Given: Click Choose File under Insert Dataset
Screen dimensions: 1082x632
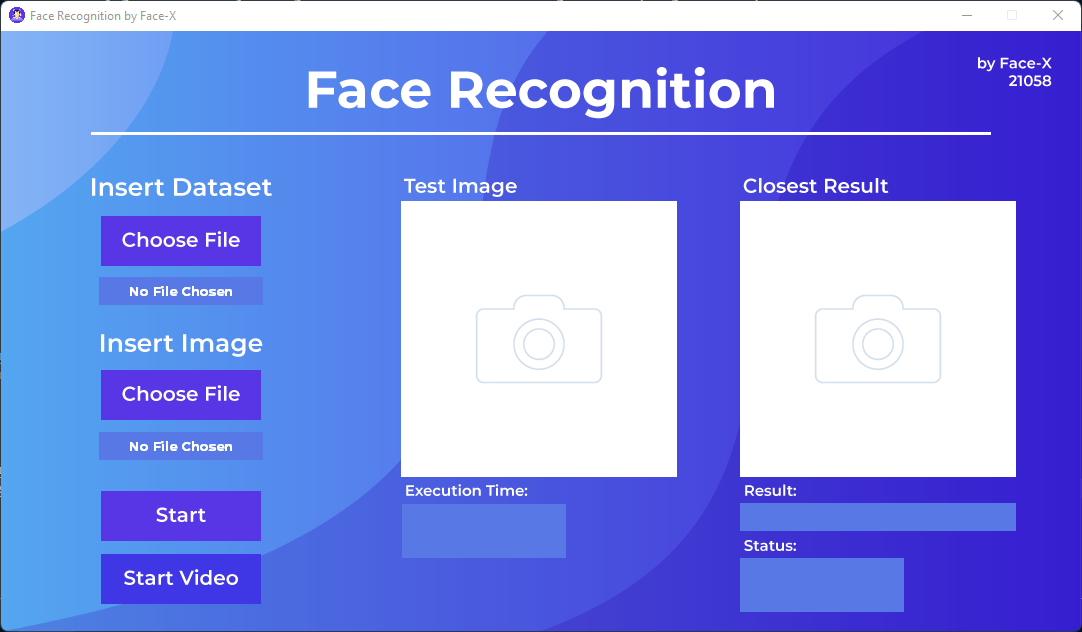Looking at the screenshot, I should click(x=181, y=241).
